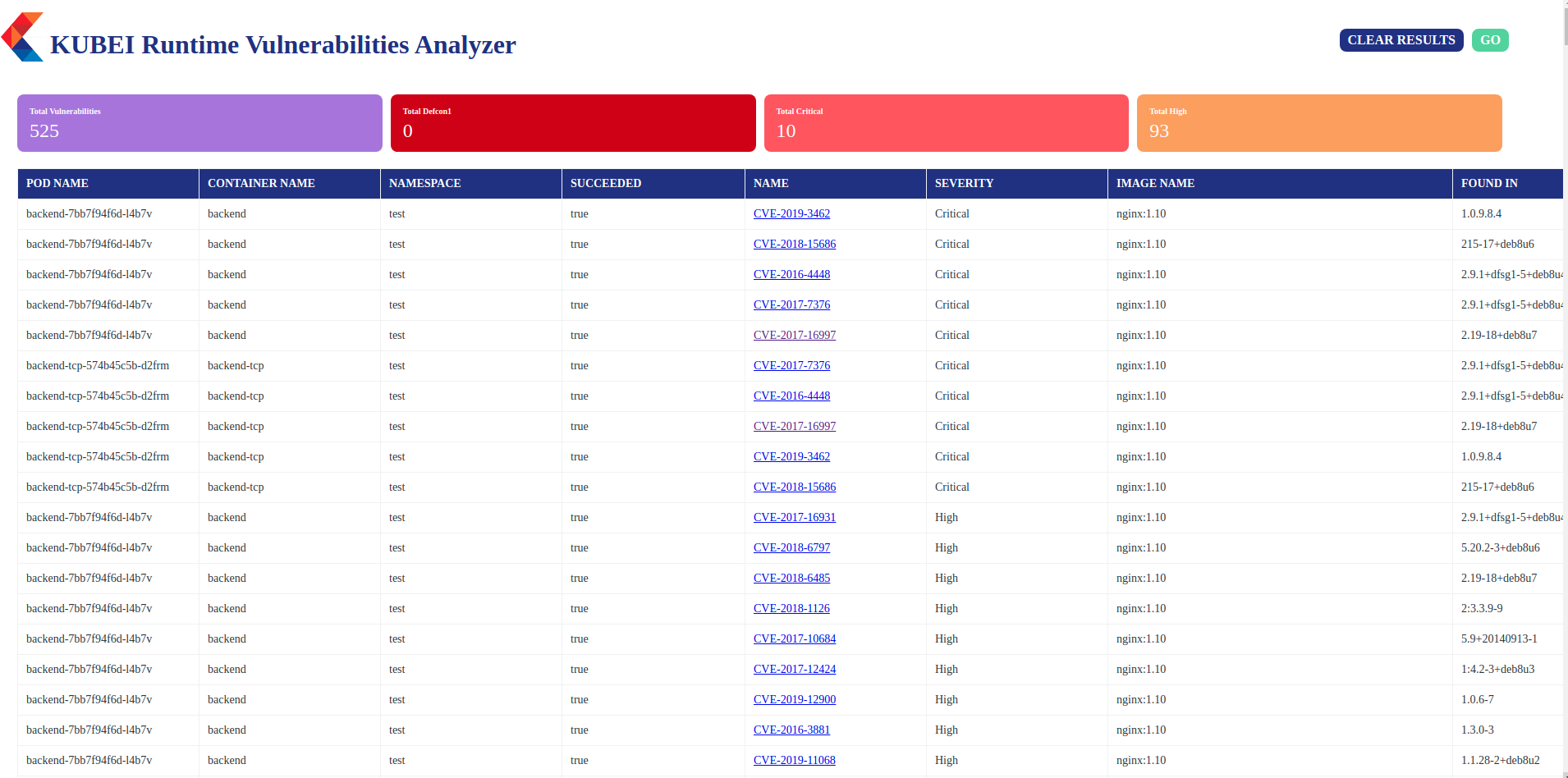Click the IMAGE NAME column header
The width and height of the screenshot is (1568, 778).
(1280, 184)
